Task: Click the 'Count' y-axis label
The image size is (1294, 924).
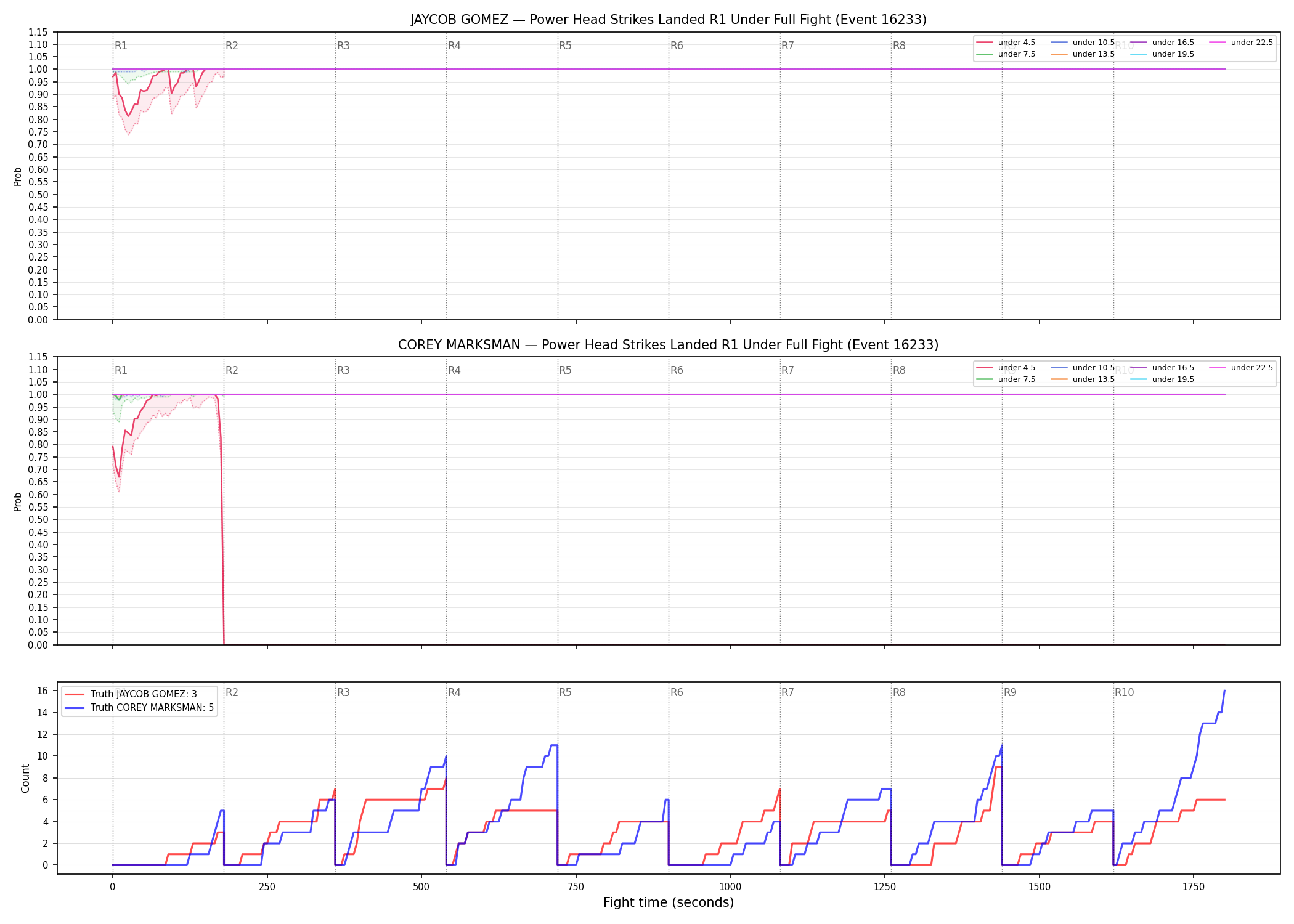Action: coord(25,778)
